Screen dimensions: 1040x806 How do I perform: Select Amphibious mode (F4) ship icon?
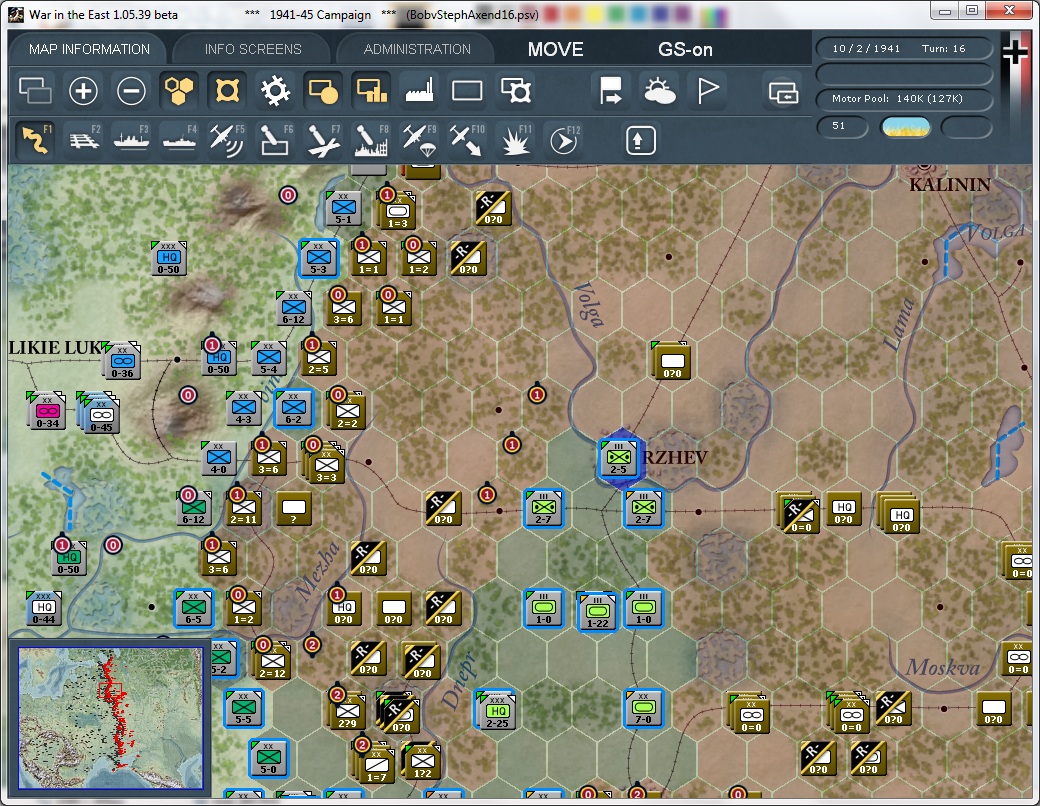click(x=179, y=139)
